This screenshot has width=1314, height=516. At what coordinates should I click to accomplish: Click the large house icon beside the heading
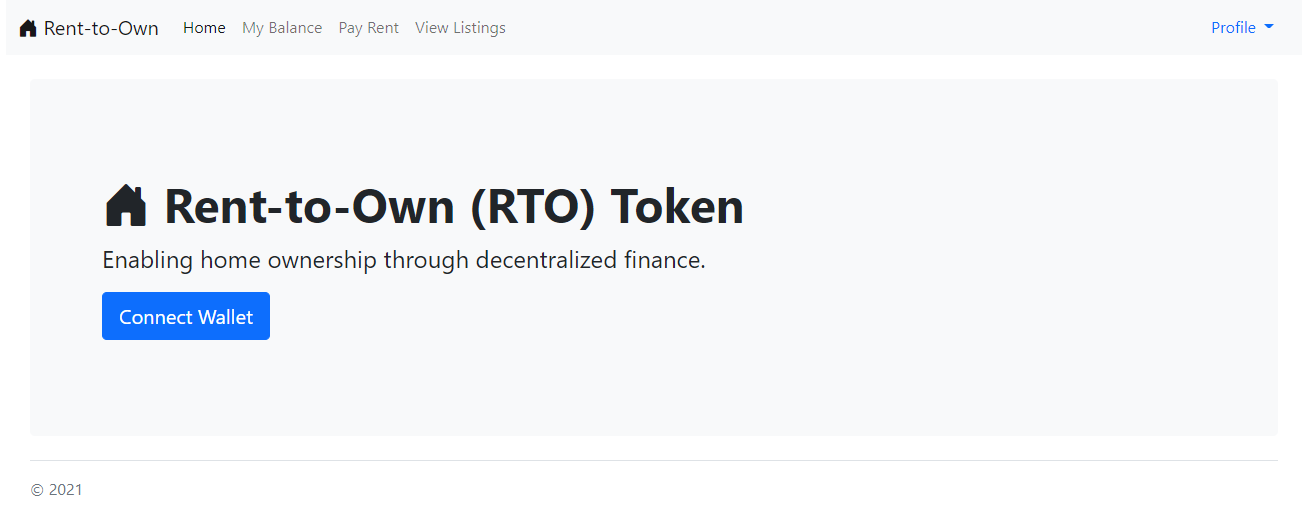[x=126, y=206]
